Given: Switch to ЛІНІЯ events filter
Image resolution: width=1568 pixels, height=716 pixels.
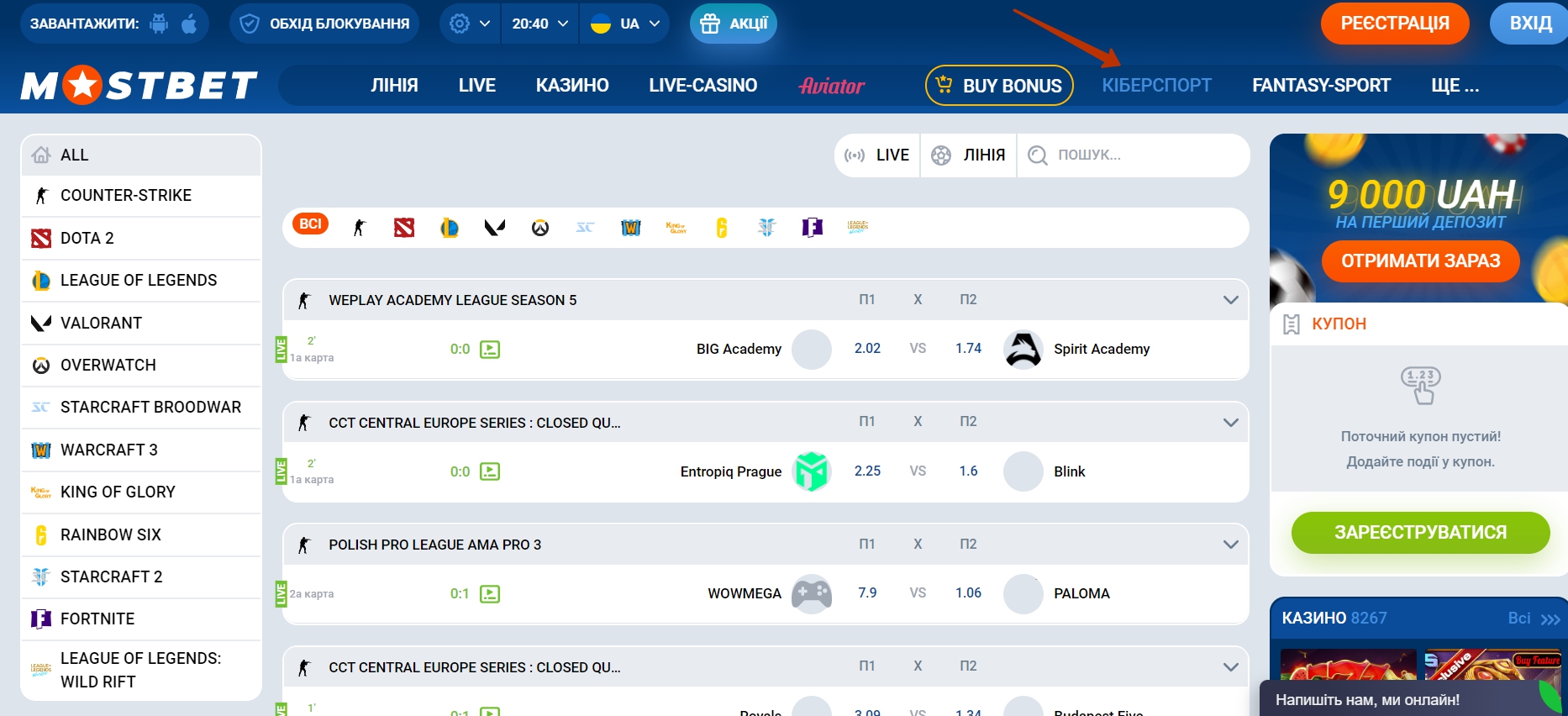Looking at the screenshot, I should tap(969, 155).
